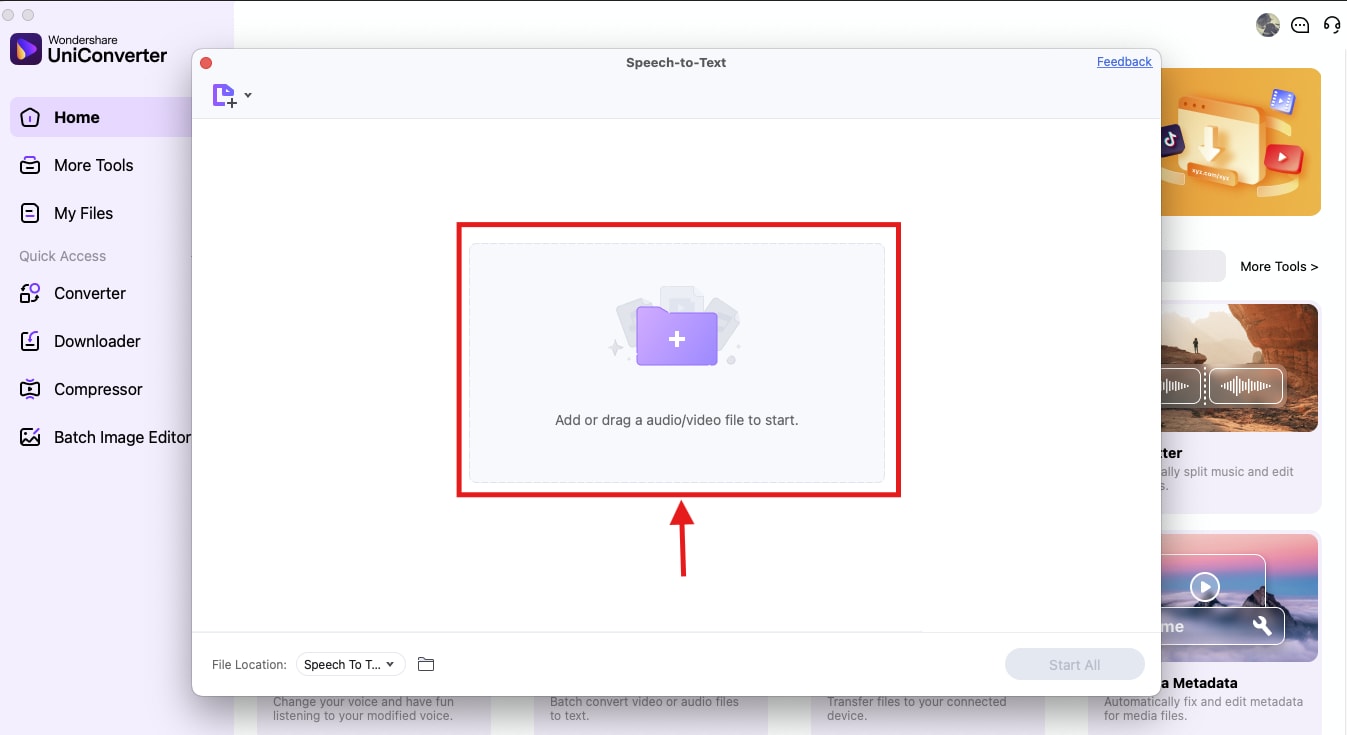Click the purple folder plus icon
The width and height of the screenshot is (1347, 735).
[677, 336]
